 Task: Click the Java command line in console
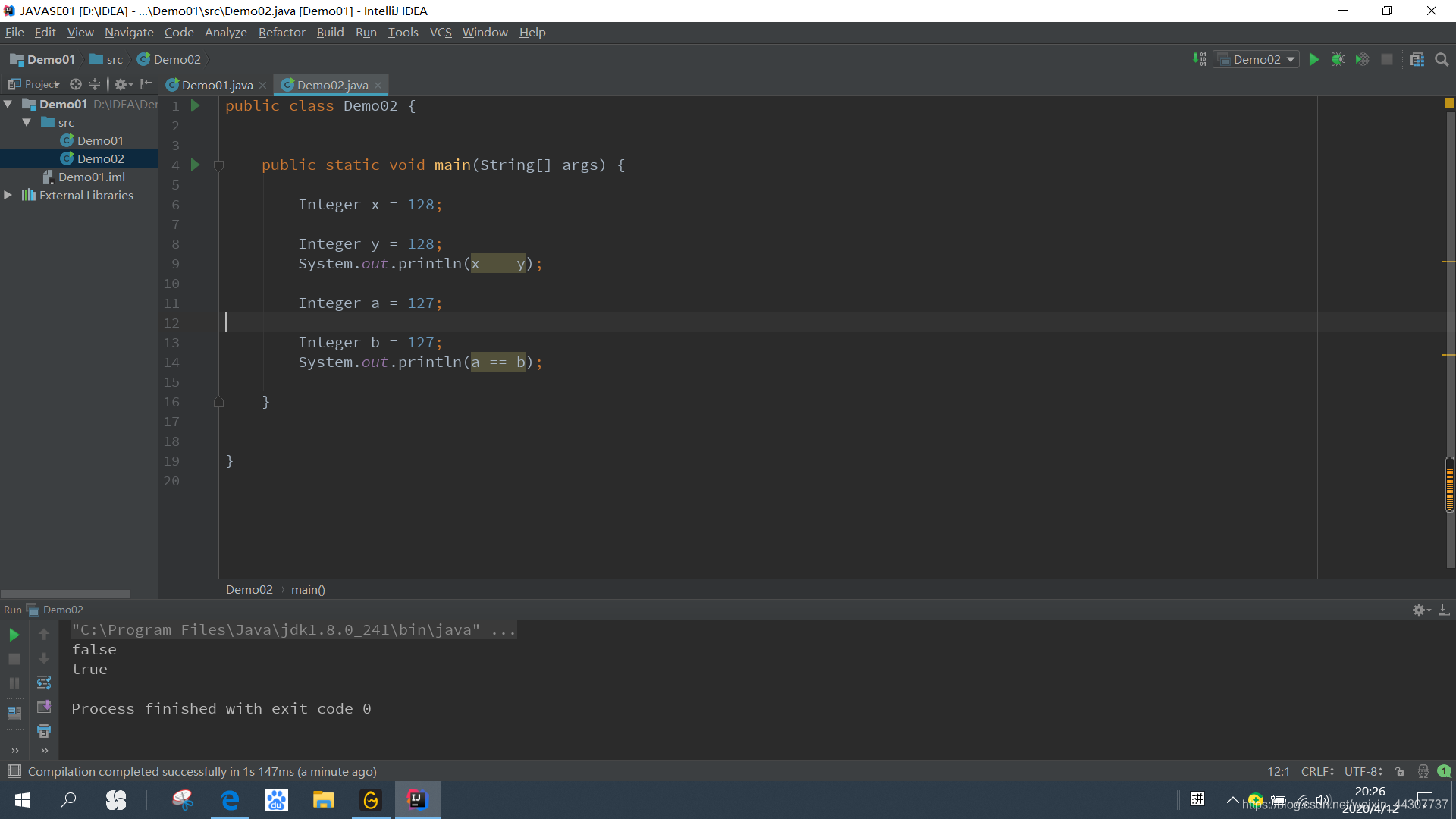coord(294,629)
